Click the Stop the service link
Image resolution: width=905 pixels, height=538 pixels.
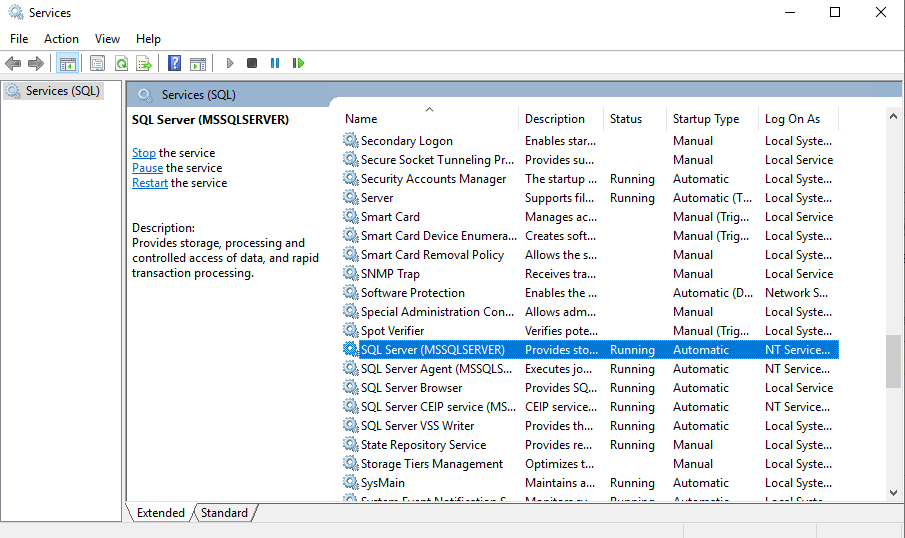[x=144, y=153]
